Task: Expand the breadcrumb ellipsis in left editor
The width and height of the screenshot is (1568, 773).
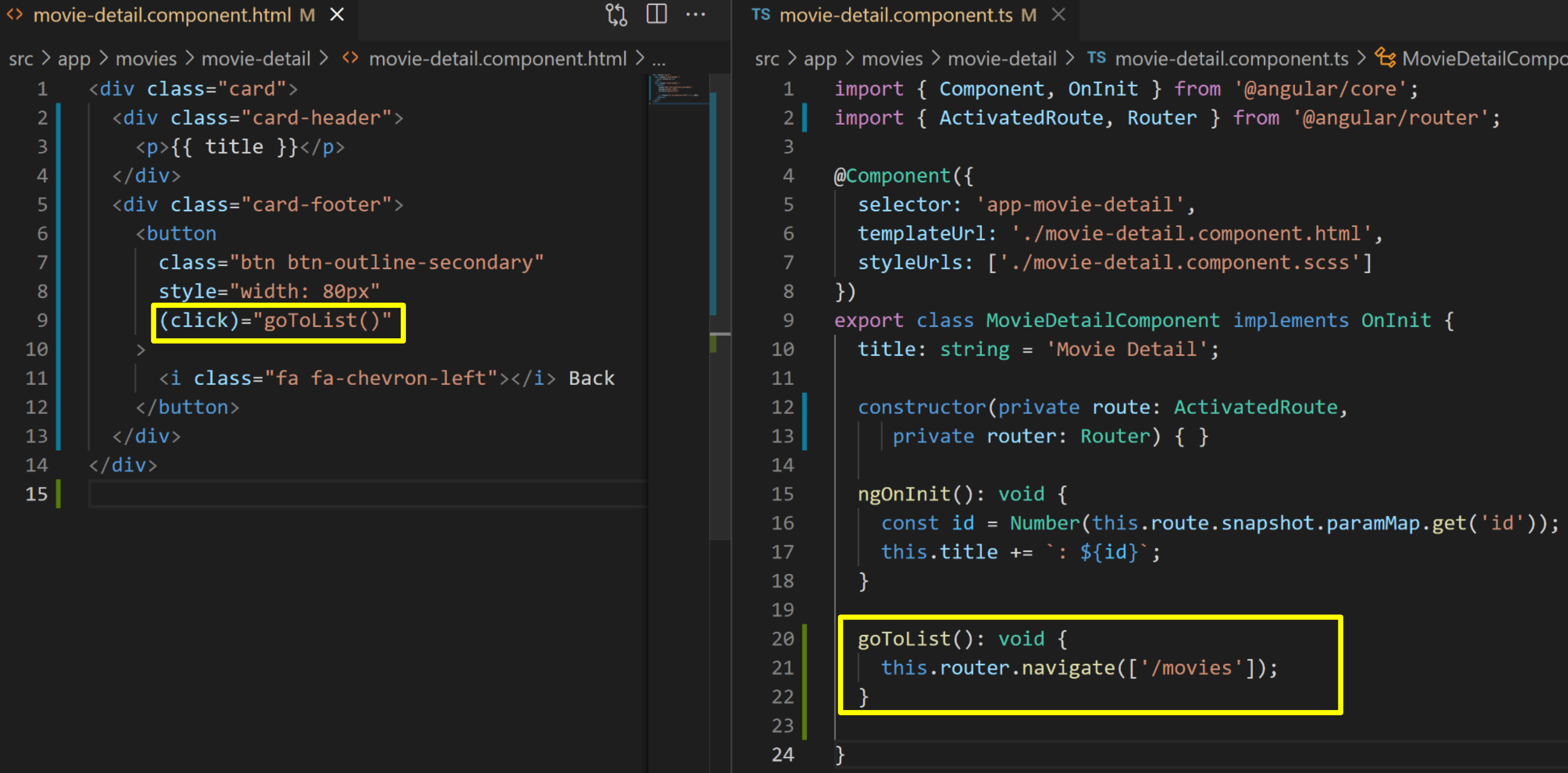Action: click(x=658, y=59)
